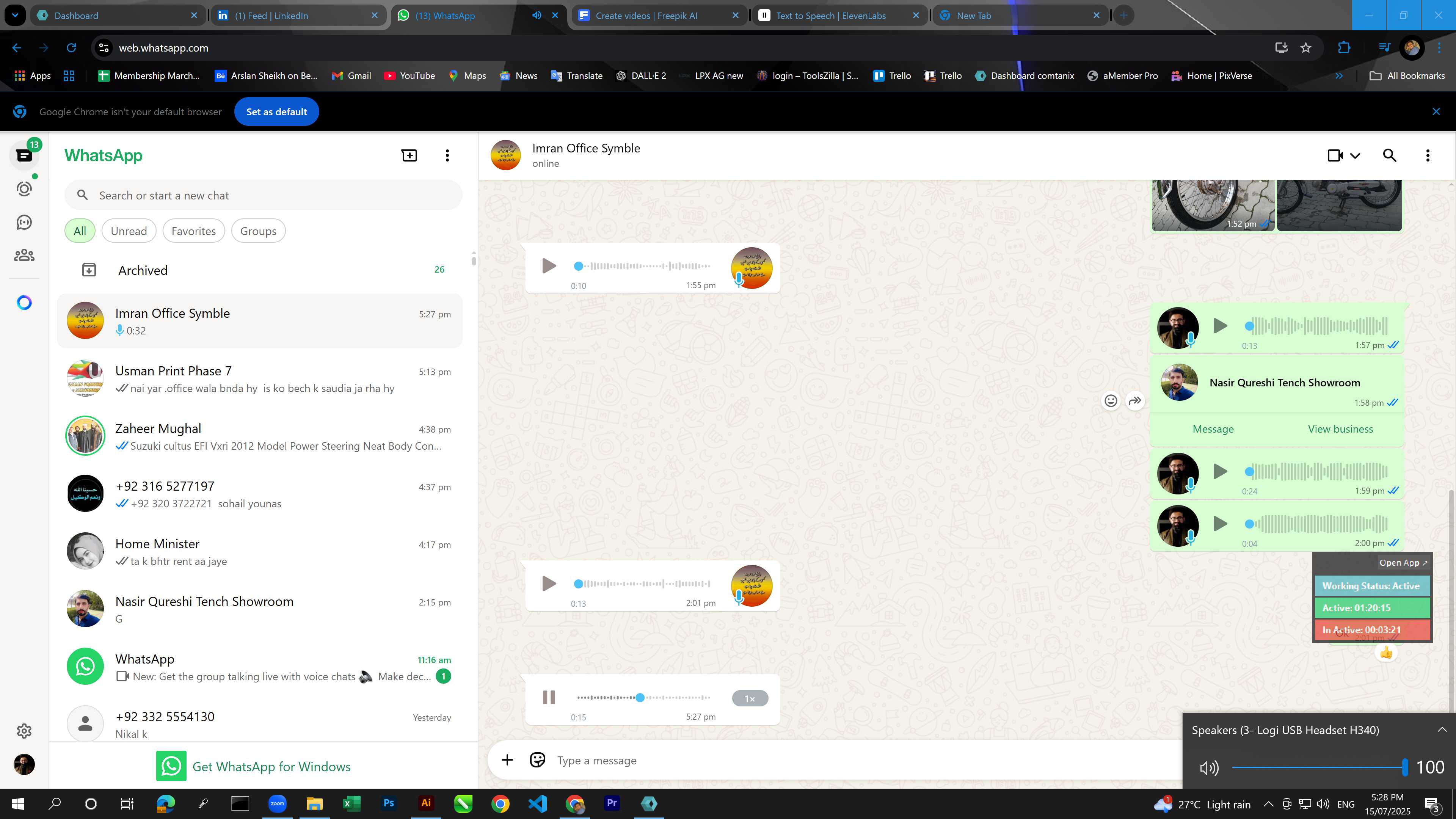Click Set as default button
Viewport: 1456px width, 819px height.
tap(276, 112)
